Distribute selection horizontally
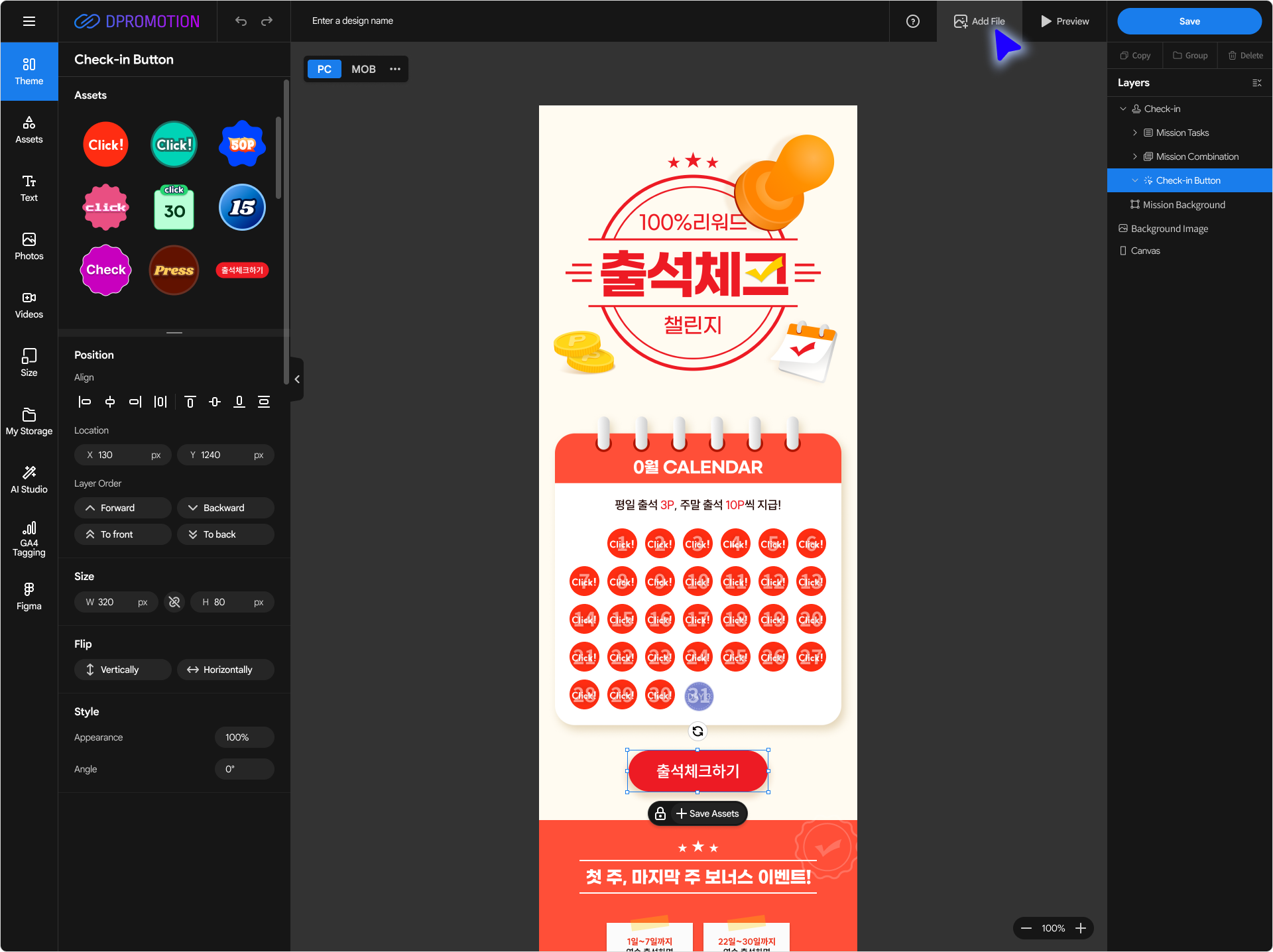 coord(160,402)
